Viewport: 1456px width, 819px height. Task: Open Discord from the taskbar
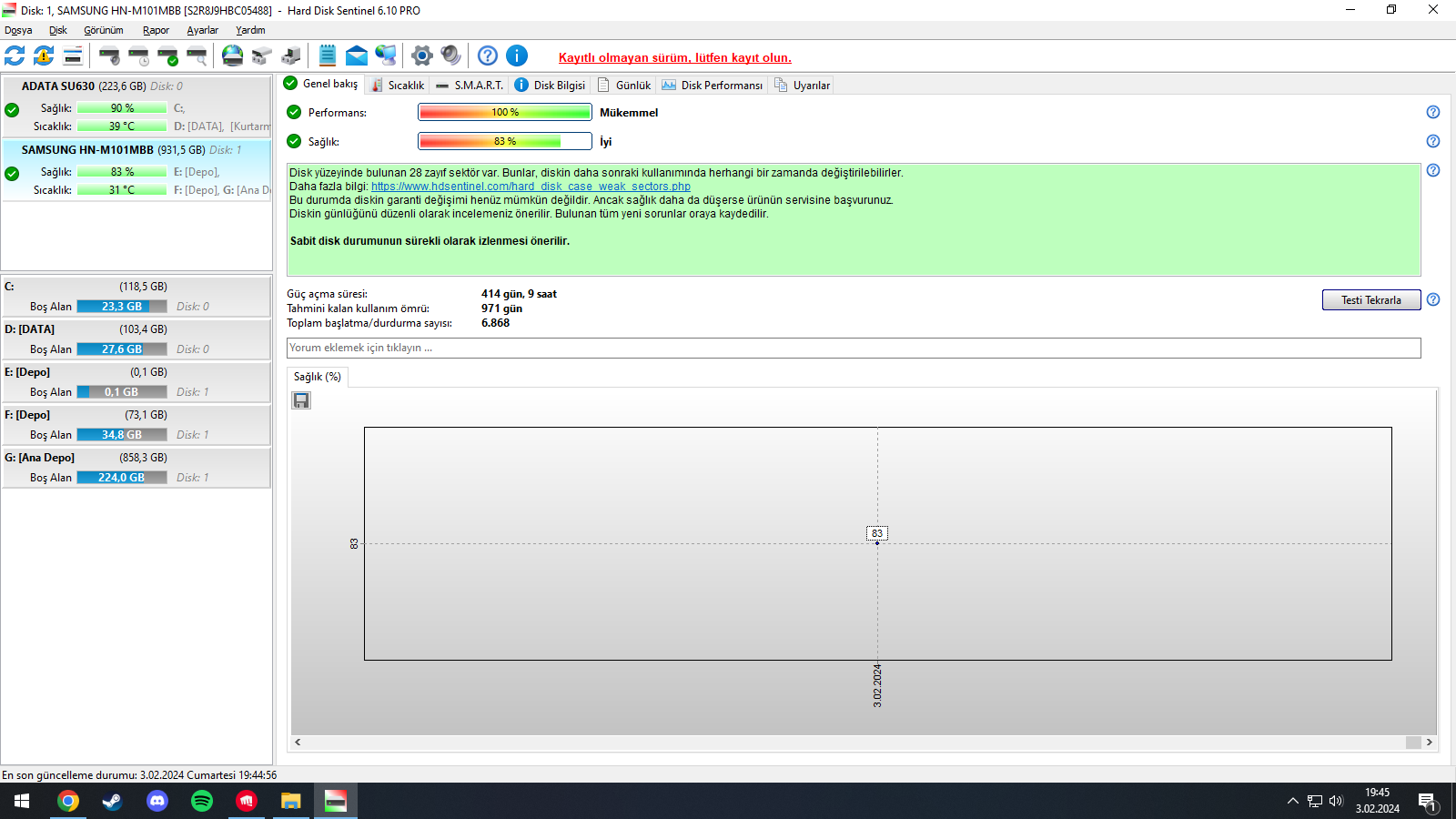157,801
